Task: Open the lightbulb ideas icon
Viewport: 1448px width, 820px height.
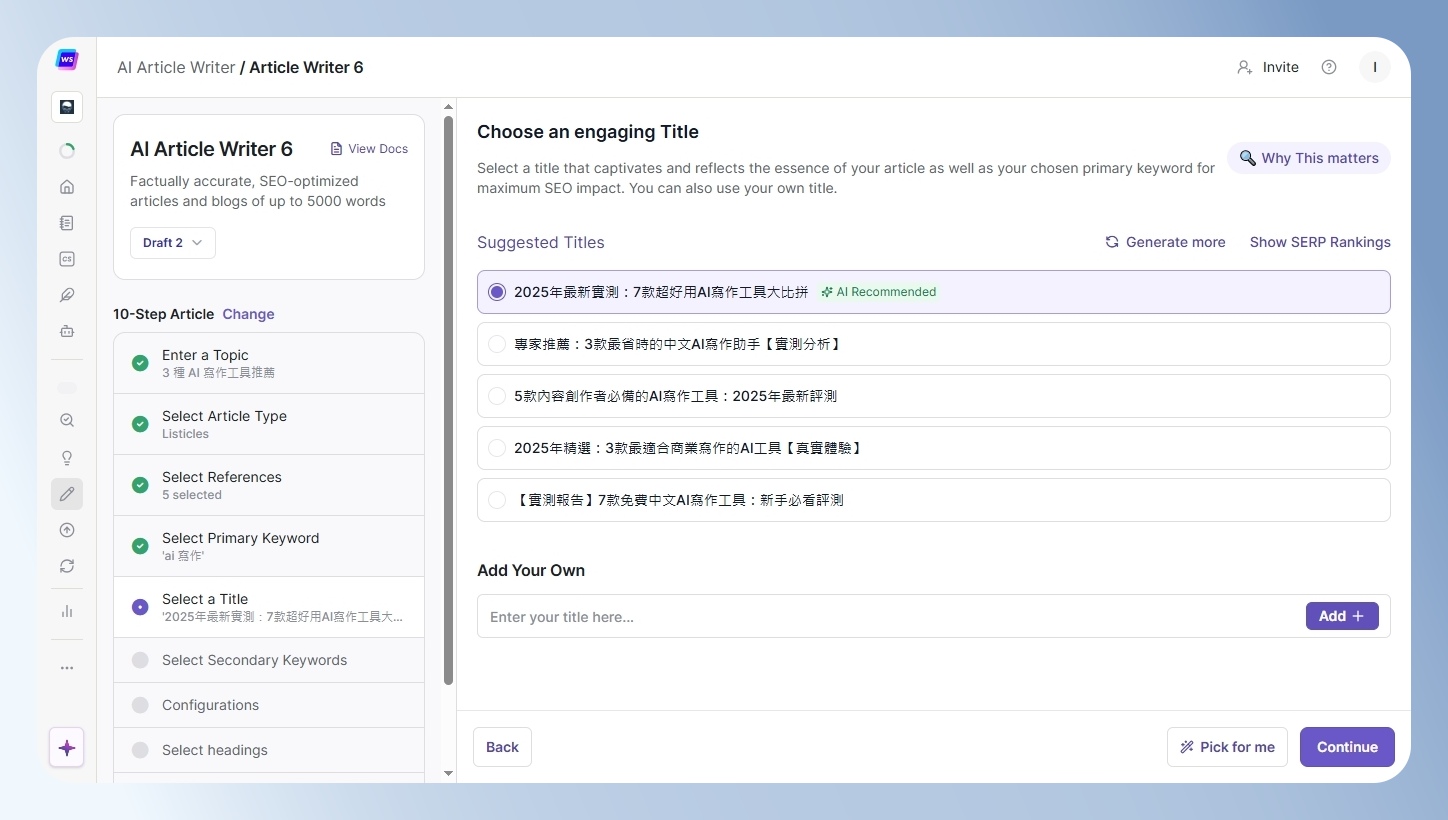Action: (x=67, y=458)
